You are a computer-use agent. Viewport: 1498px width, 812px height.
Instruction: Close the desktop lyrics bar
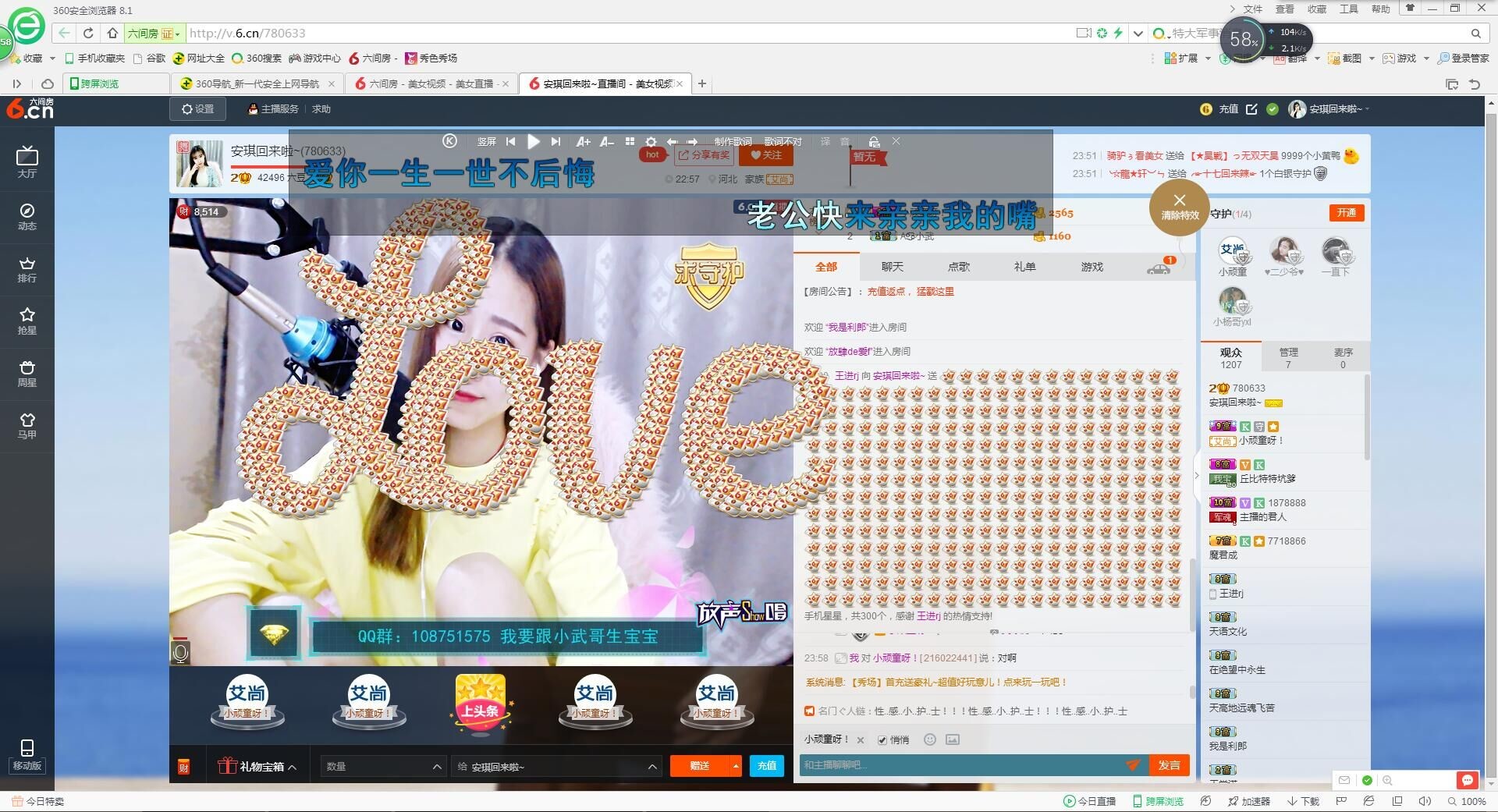896,141
